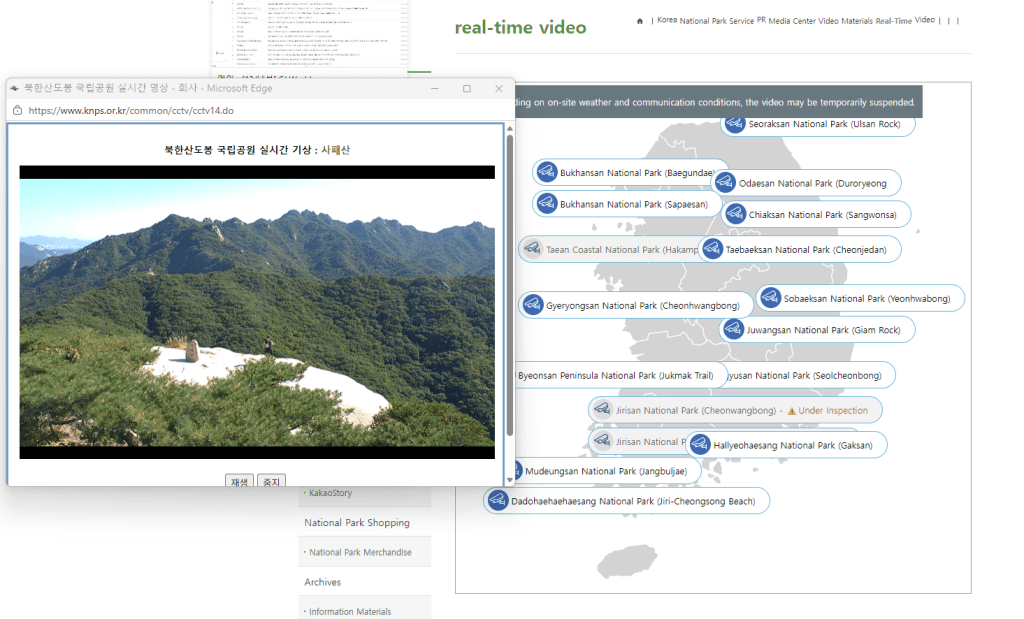Click the CCTV icon for Chiaksan Sangwonsa
The image size is (1024, 619).
(735, 214)
